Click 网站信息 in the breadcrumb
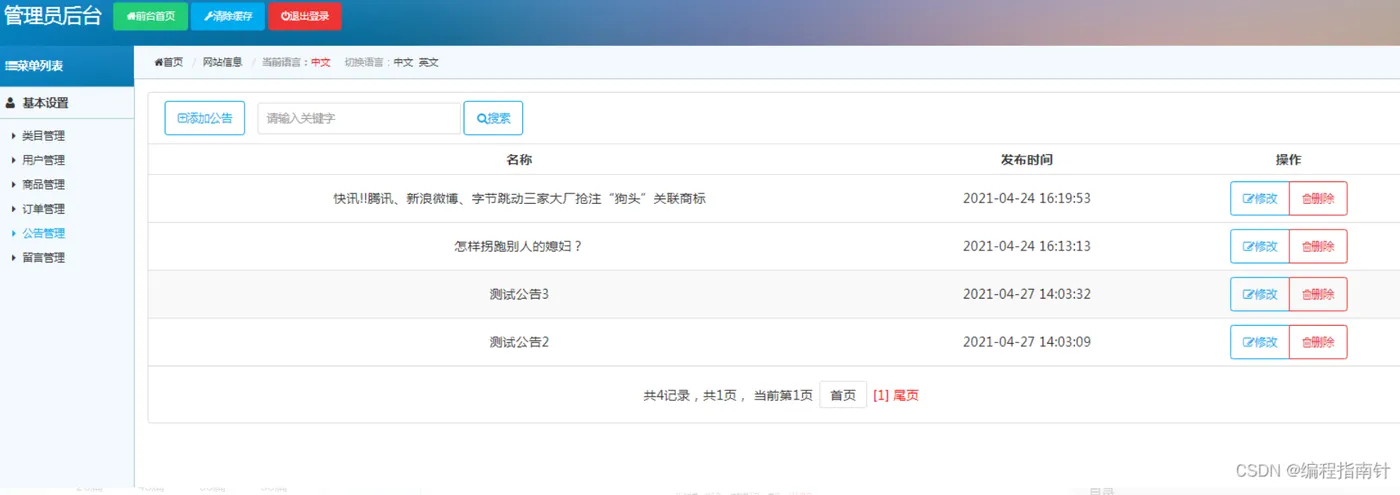This screenshot has height=495, width=1400. coord(222,62)
